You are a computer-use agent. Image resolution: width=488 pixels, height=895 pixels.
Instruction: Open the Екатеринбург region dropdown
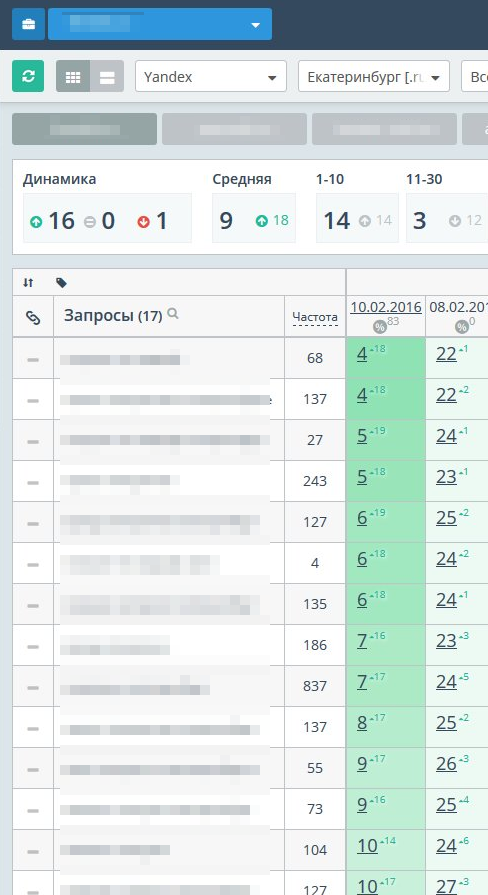pyautogui.click(x=374, y=76)
